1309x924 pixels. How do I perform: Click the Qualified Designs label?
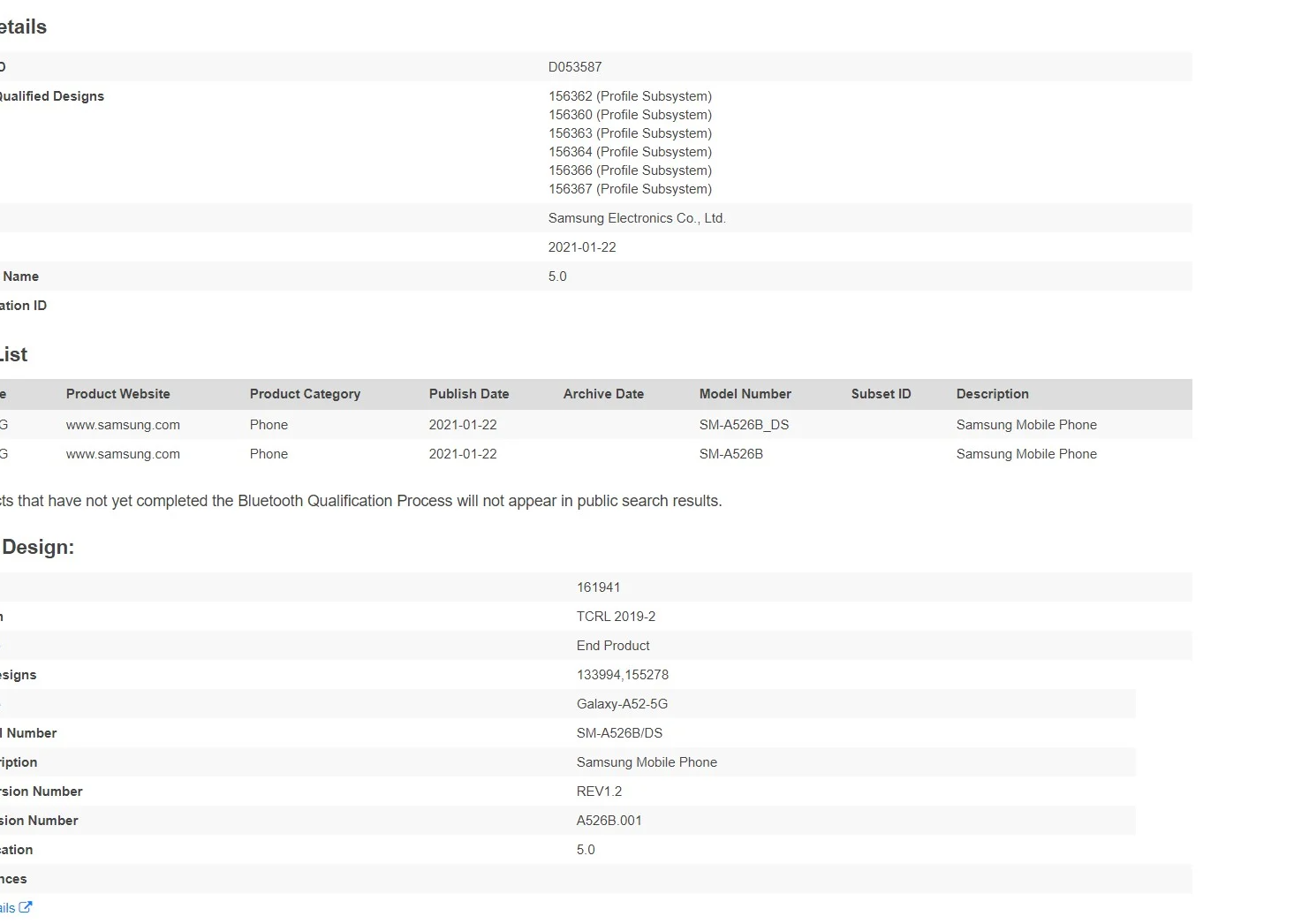click(x=51, y=96)
